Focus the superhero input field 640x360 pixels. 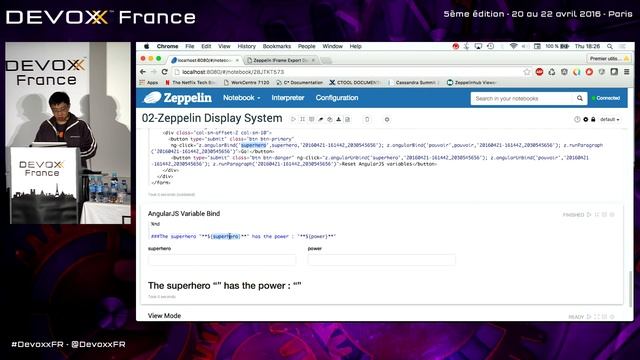pos(222,260)
